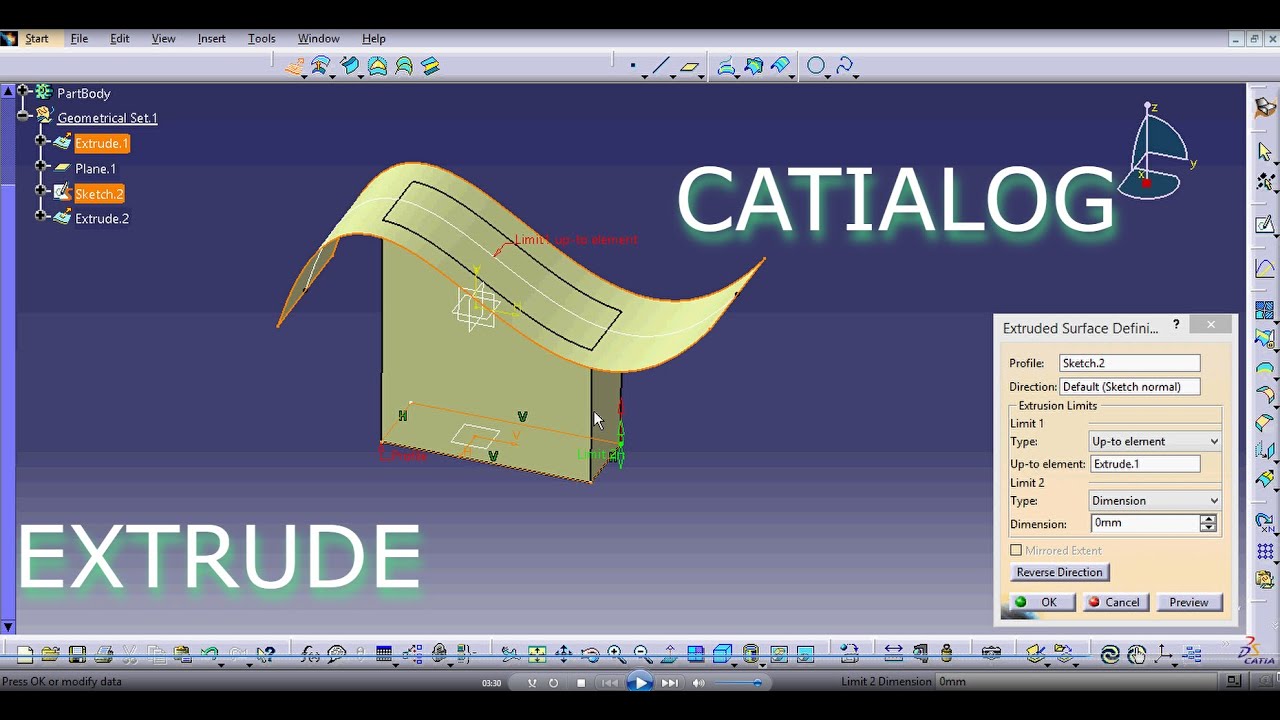Open the View Mode dropdown arrow
1280x720 pixels.
pos(763,664)
